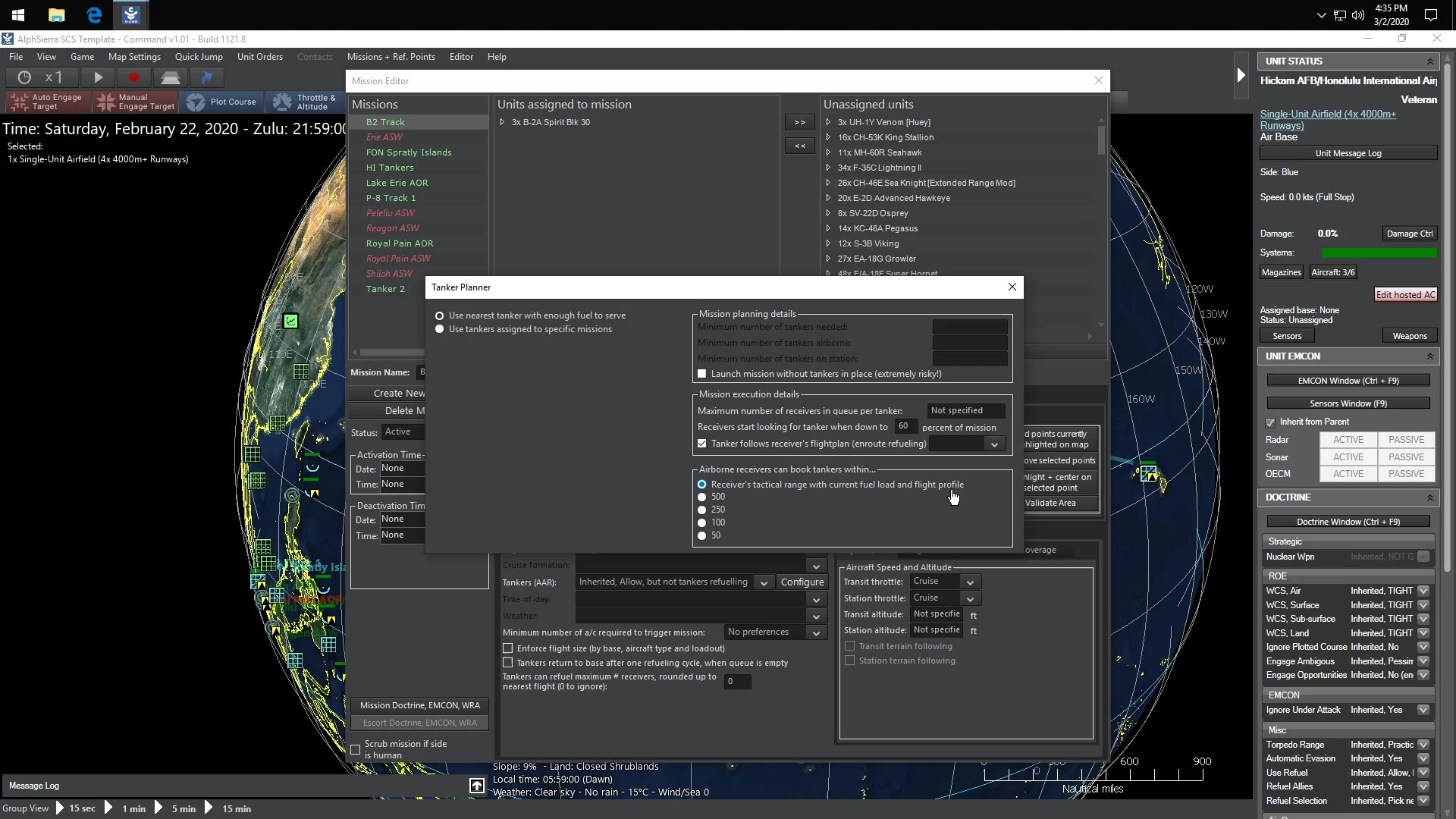Expand the Message Log with up arrow
The height and width of the screenshot is (819, 1456).
(x=476, y=786)
